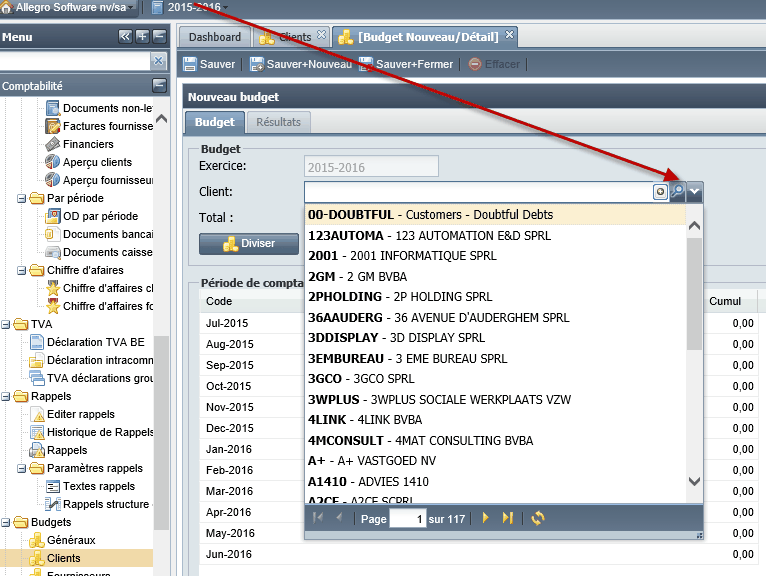Click the client search magnifier icon
The height and width of the screenshot is (576, 766).
tap(678, 192)
